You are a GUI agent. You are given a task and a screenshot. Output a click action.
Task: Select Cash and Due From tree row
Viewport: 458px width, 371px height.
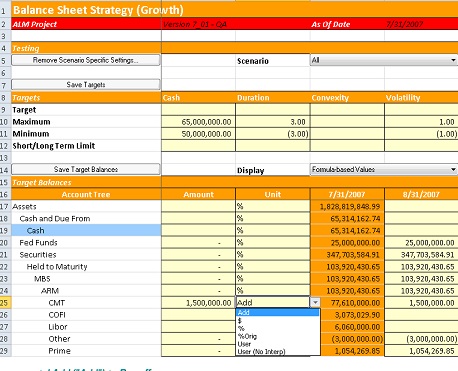click(x=86, y=218)
